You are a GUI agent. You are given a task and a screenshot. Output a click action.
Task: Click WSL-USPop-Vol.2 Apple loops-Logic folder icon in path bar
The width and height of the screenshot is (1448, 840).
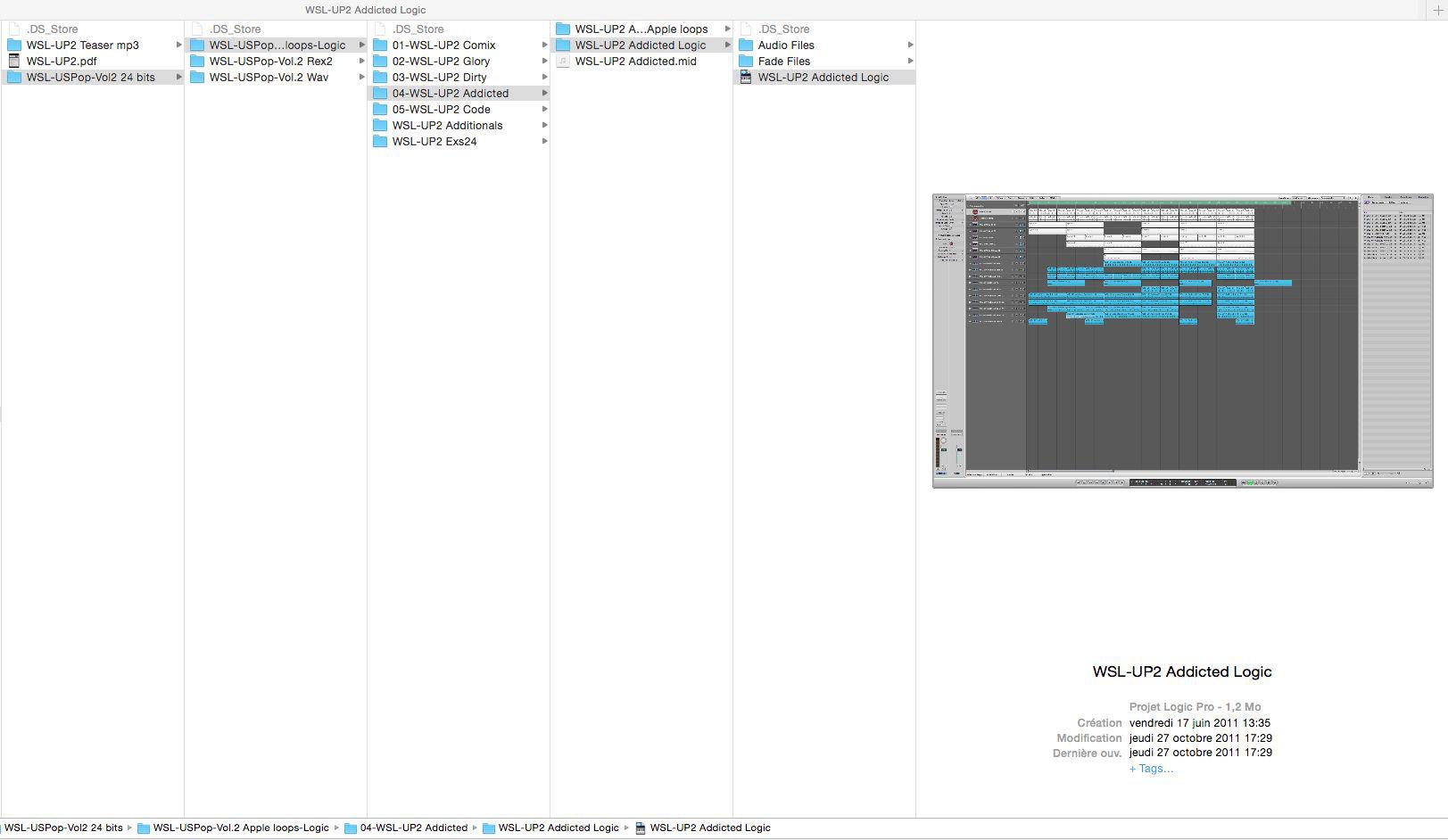tap(144, 828)
